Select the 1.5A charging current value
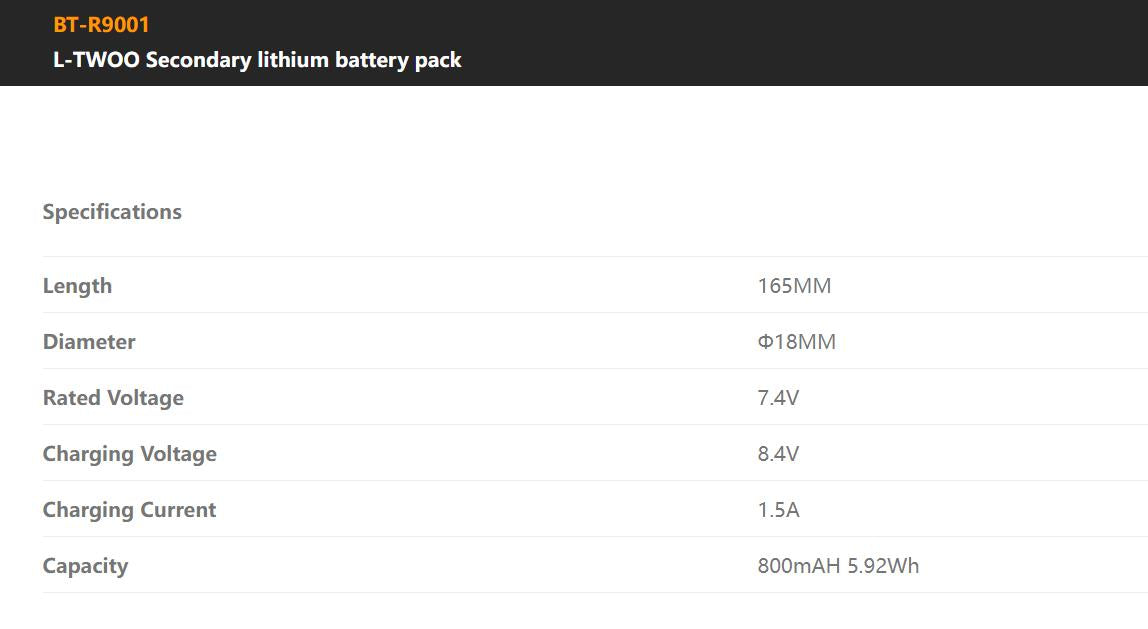The height and width of the screenshot is (629, 1148). [778, 510]
